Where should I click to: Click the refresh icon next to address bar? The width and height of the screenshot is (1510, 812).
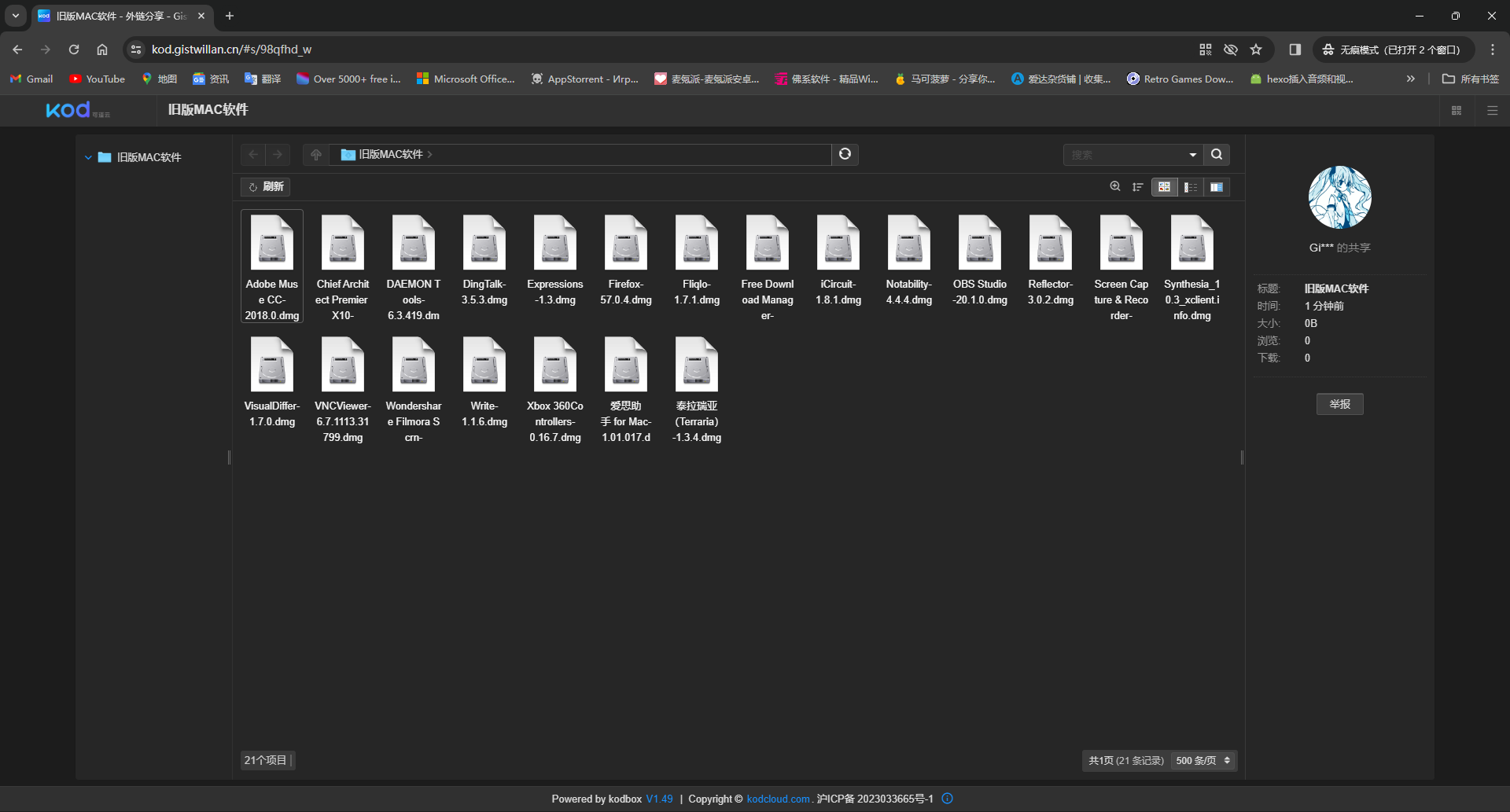(x=845, y=154)
